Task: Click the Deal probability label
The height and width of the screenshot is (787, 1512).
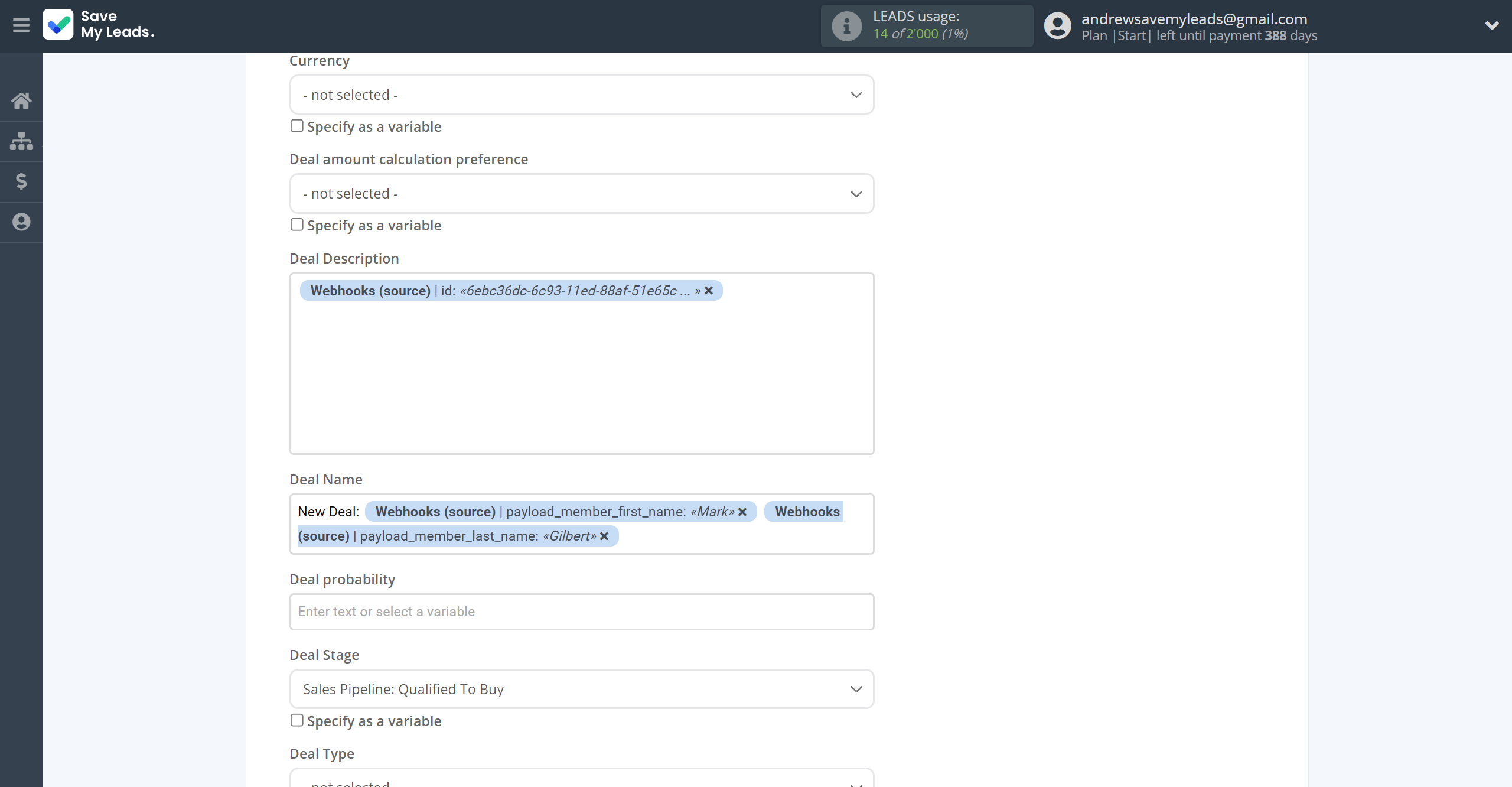Action: tap(343, 580)
